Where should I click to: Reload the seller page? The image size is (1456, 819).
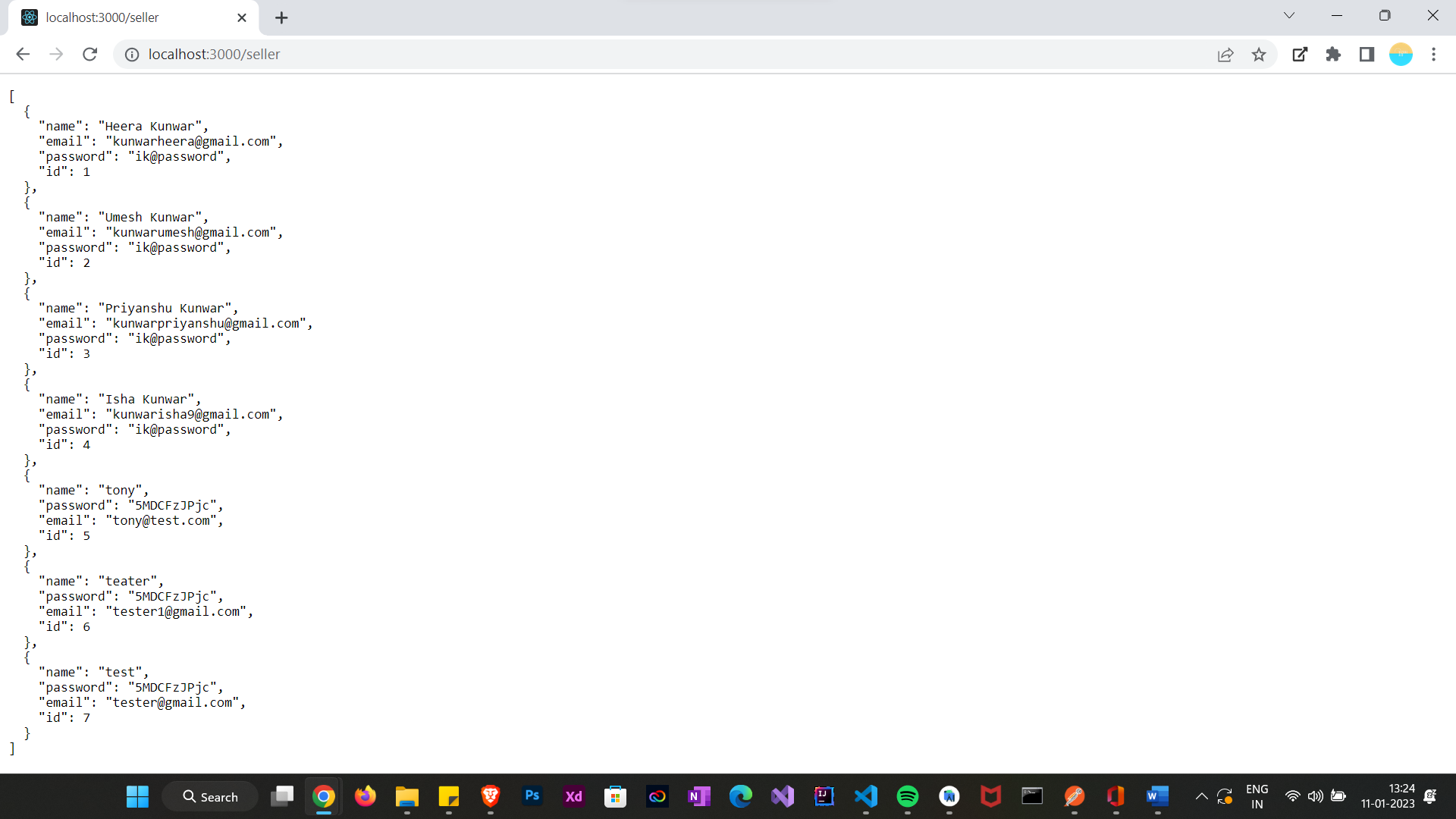(89, 54)
